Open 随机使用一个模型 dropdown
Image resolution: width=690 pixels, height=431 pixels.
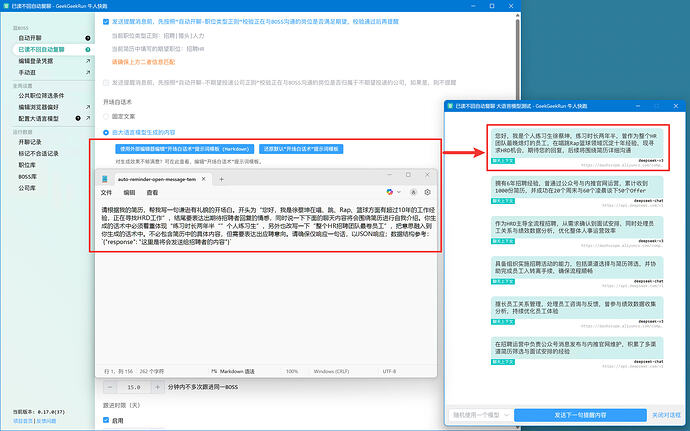pos(480,415)
